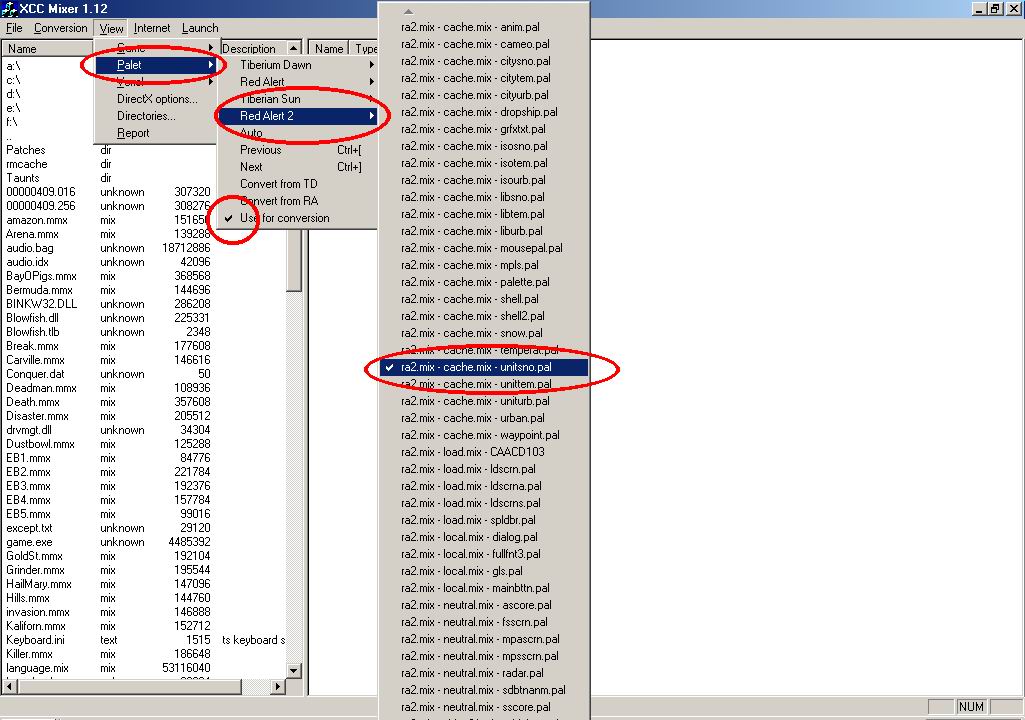Select the rmcache directory
Viewport: 1025px width, 720px height.
point(26,164)
